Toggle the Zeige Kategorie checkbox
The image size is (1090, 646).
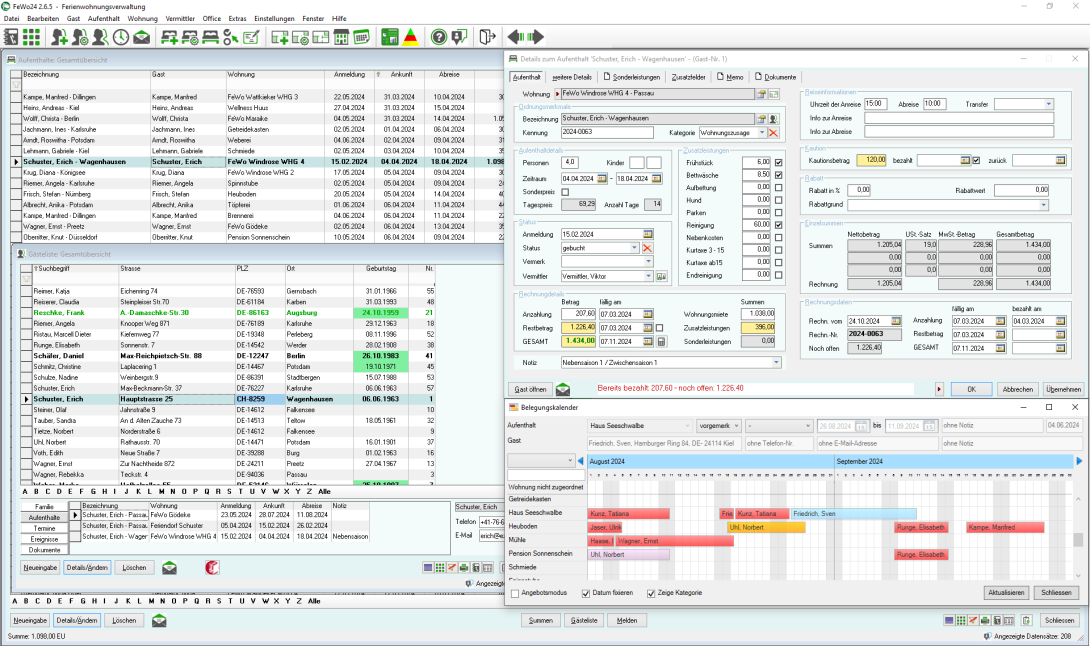coord(650,593)
